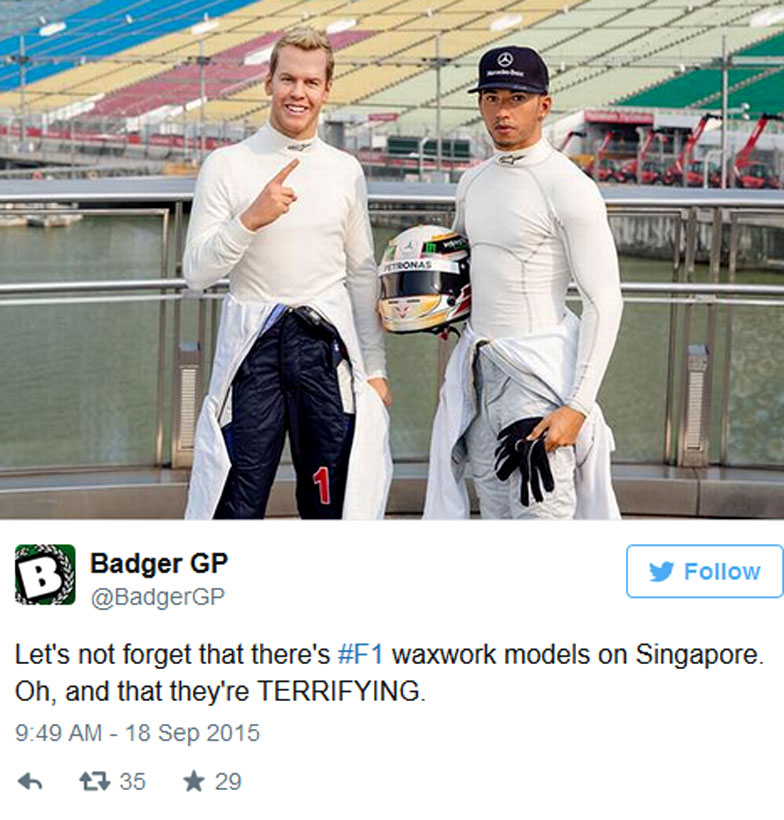Viewport: 784px width, 820px height.
Task: Click the Twitter bird icon in Follow button
Action: point(662,572)
